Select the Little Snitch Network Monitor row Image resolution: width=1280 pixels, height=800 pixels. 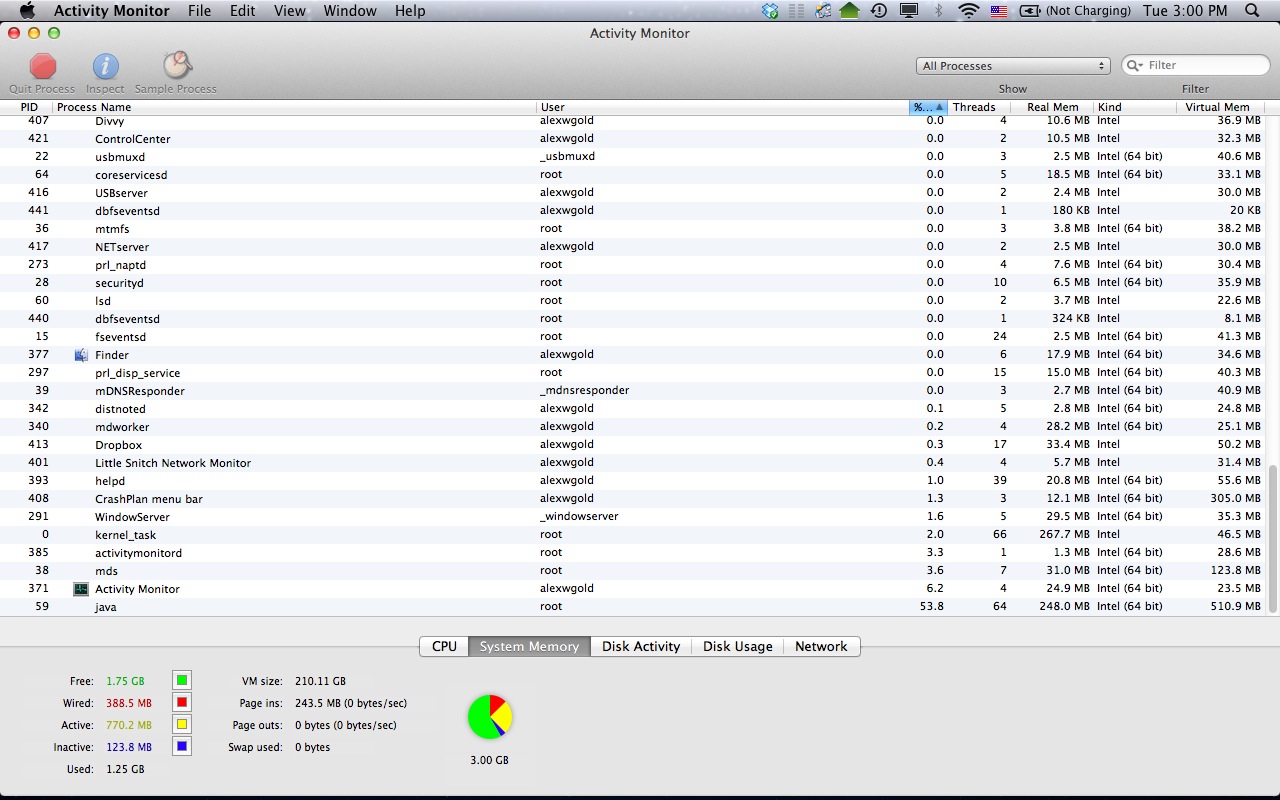[632, 463]
